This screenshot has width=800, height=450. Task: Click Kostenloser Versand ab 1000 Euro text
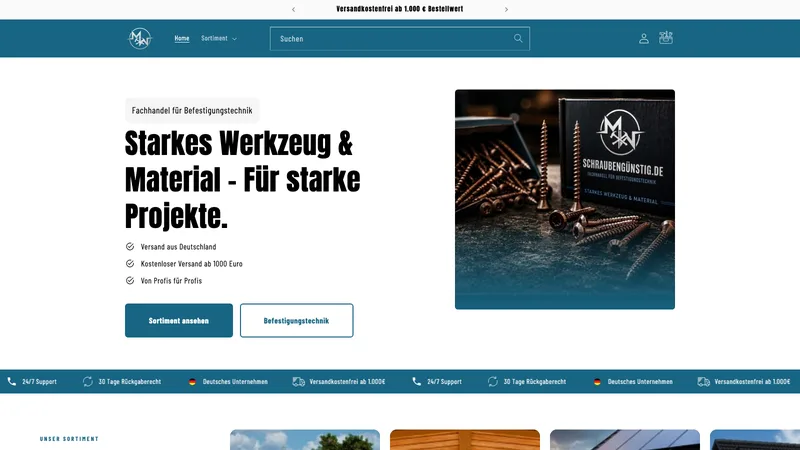(191, 264)
